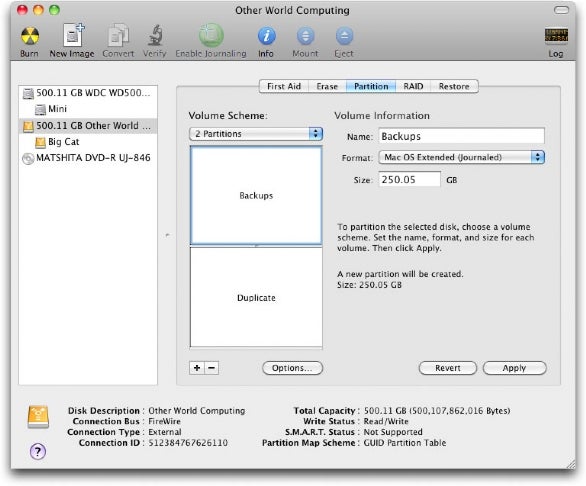Click the Options... button
The width and height of the screenshot is (586, 486).
292,368
